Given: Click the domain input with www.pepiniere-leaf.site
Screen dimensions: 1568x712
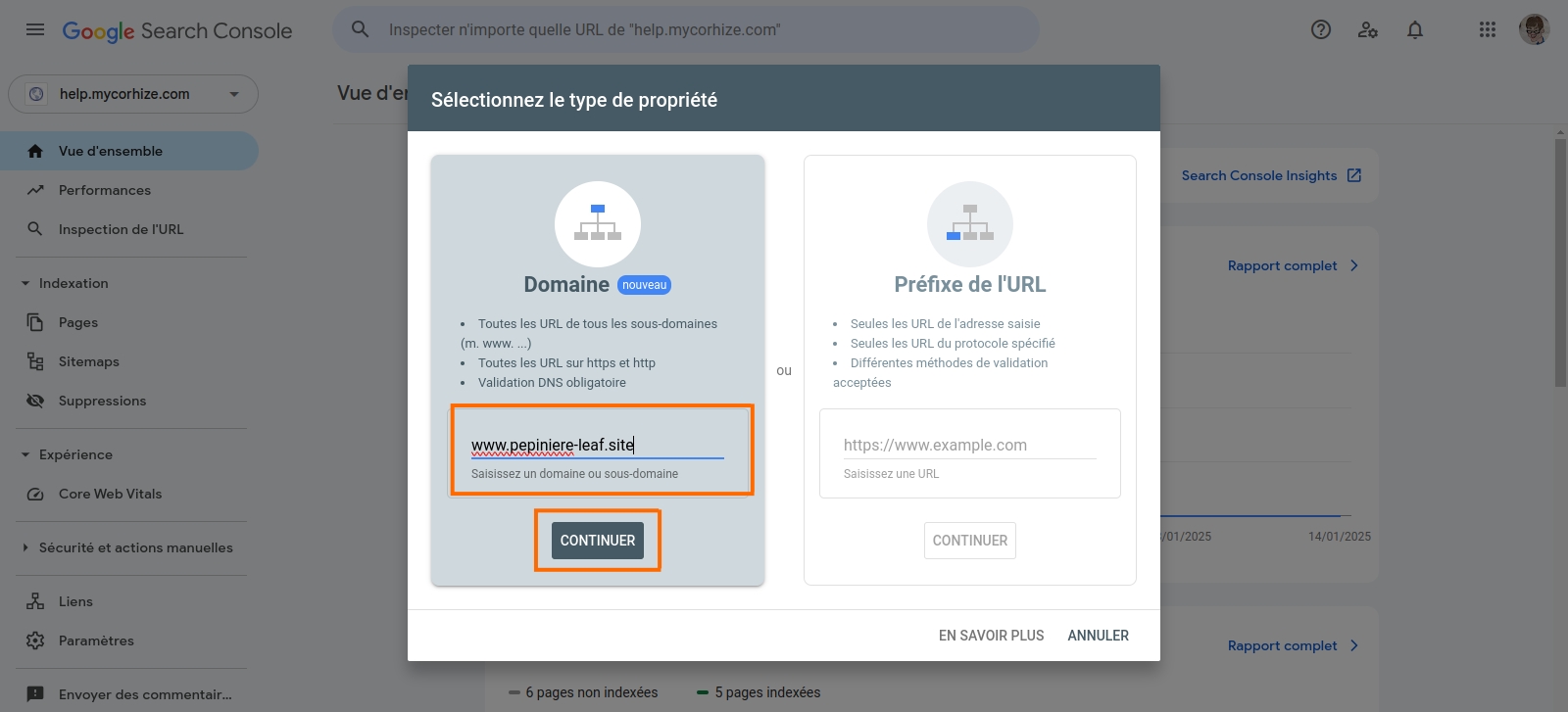Looking at the screenshot, I should (x=598, y=446).
